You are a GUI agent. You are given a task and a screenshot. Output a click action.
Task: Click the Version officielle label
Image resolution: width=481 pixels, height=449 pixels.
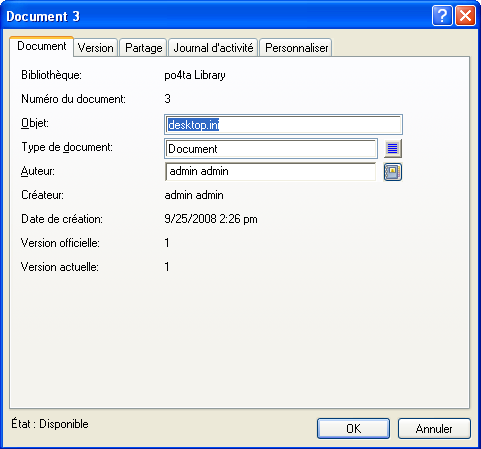[x=60, y=243]
